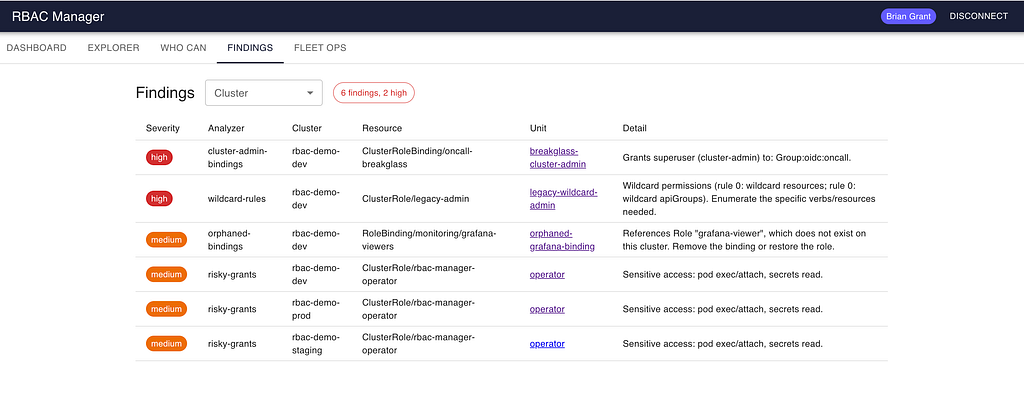The width and height of the screenshot is (1024, 399).
Task: Click the high badge on wildcard-rules row
Action: click(x=159, y=199)
